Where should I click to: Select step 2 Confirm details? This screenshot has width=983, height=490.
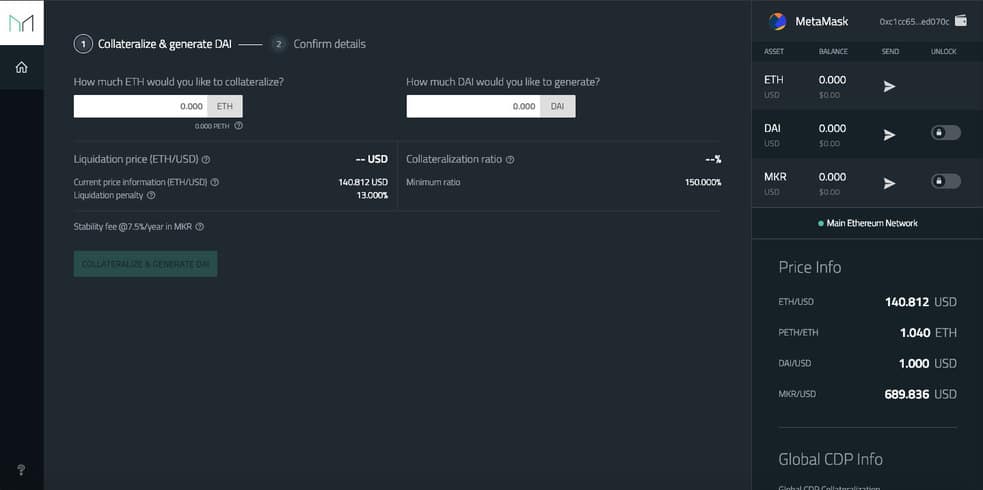click(x=319, y=44)
